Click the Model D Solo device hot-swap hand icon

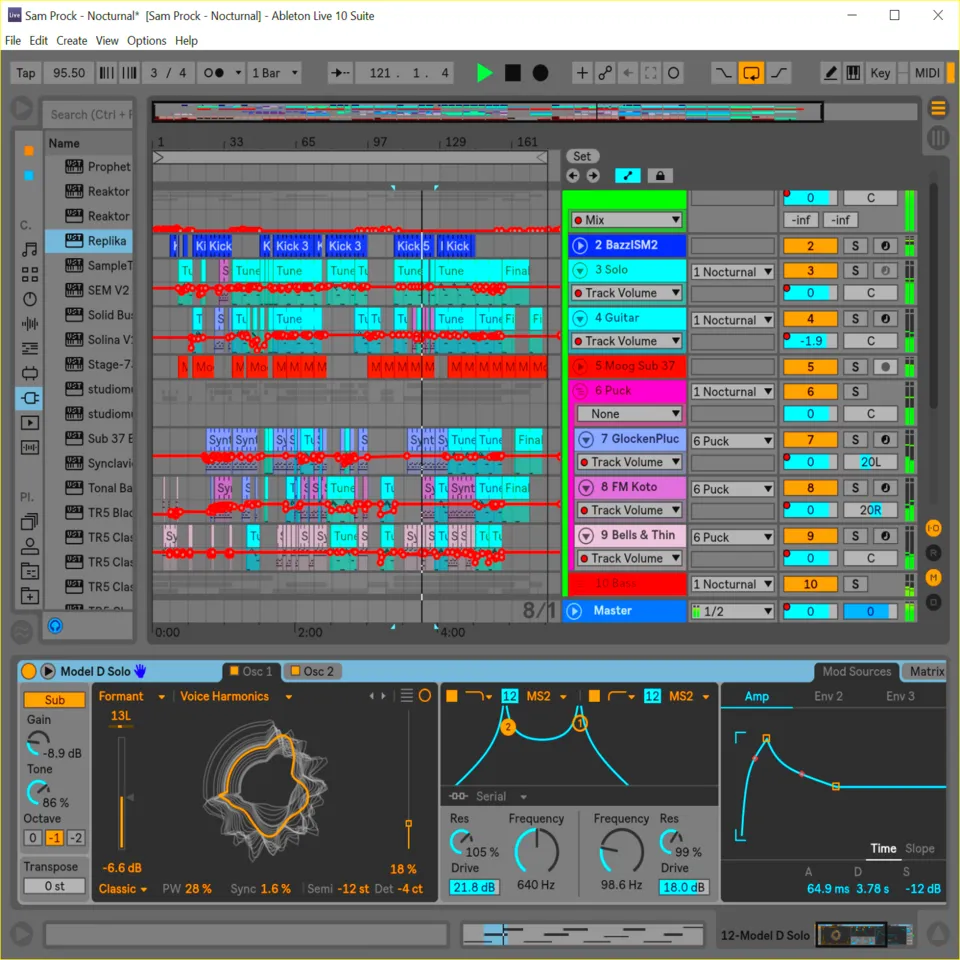(140, 671)
